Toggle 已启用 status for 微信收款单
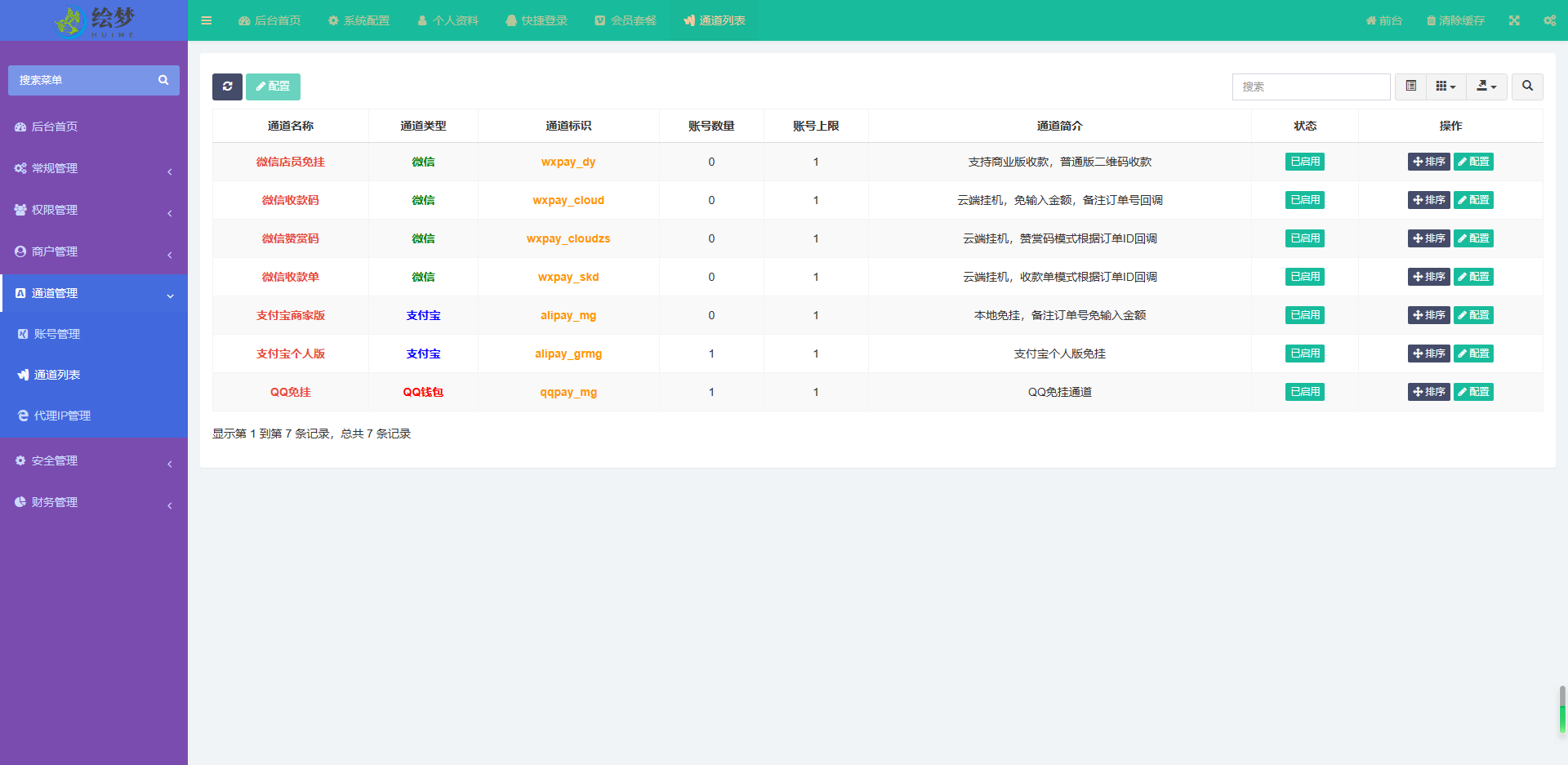 pyautogui.click(x=1305, y=277)
